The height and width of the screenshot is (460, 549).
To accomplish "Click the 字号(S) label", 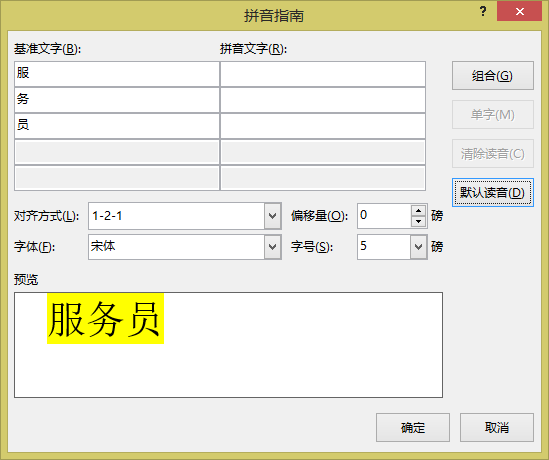I will 312,247.
